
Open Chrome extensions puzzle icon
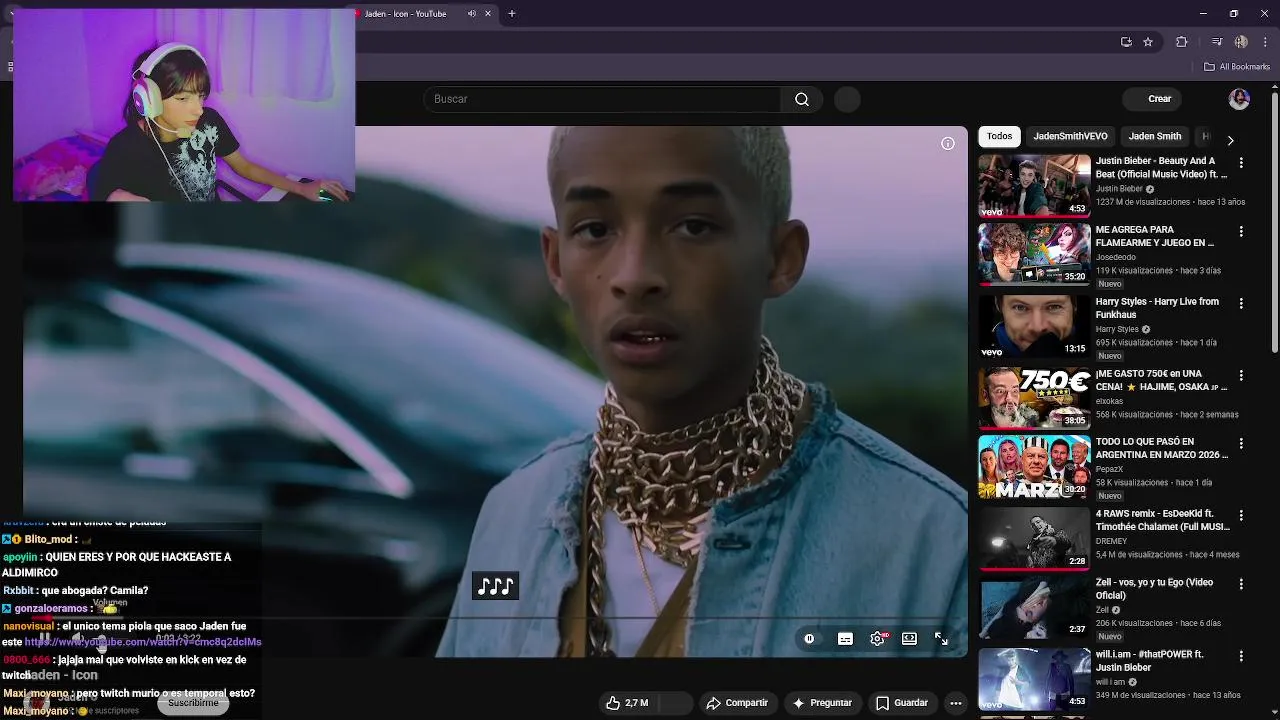[x=1182, y=42]
